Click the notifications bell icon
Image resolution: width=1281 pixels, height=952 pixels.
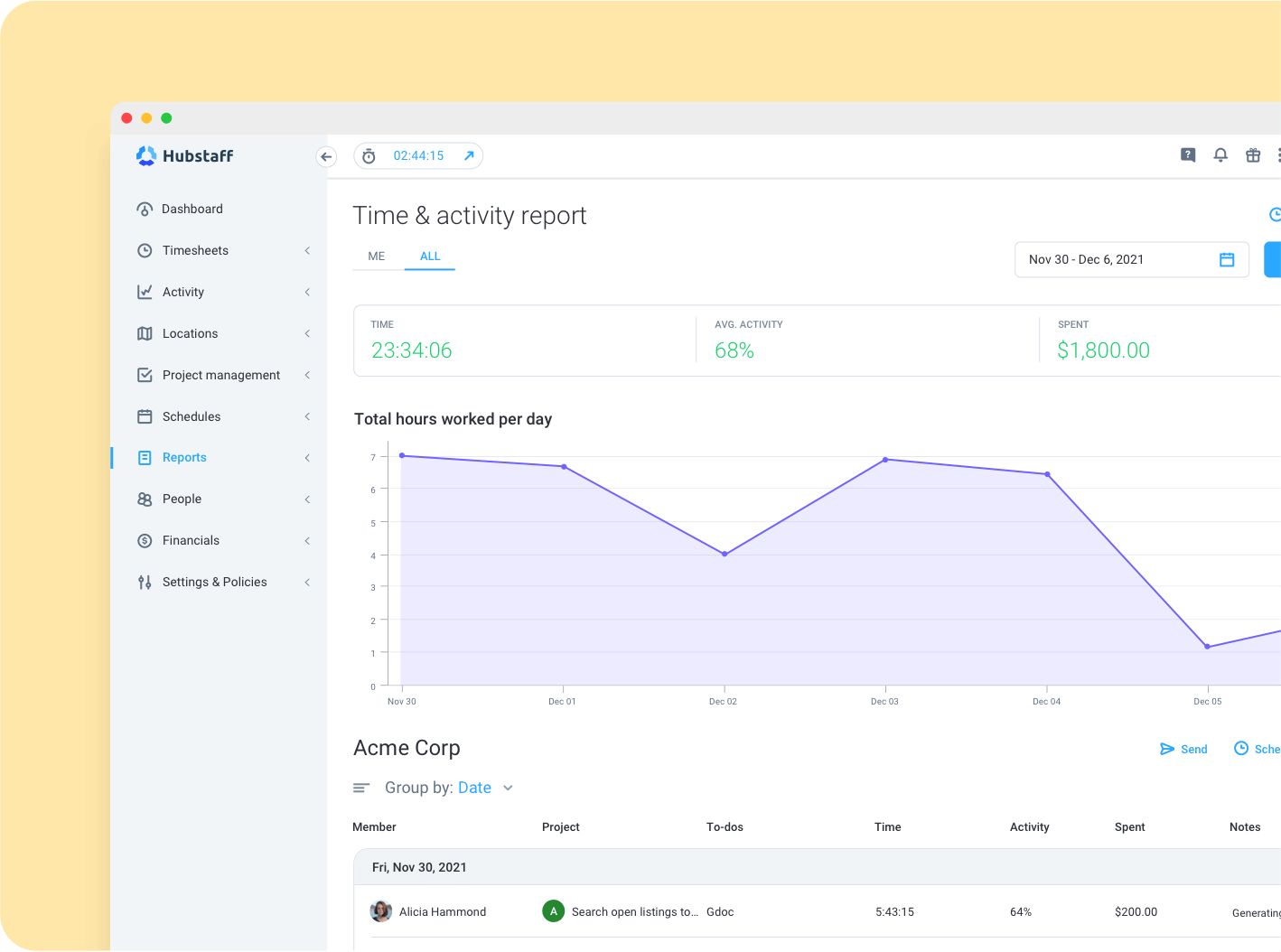point(1220,155)
